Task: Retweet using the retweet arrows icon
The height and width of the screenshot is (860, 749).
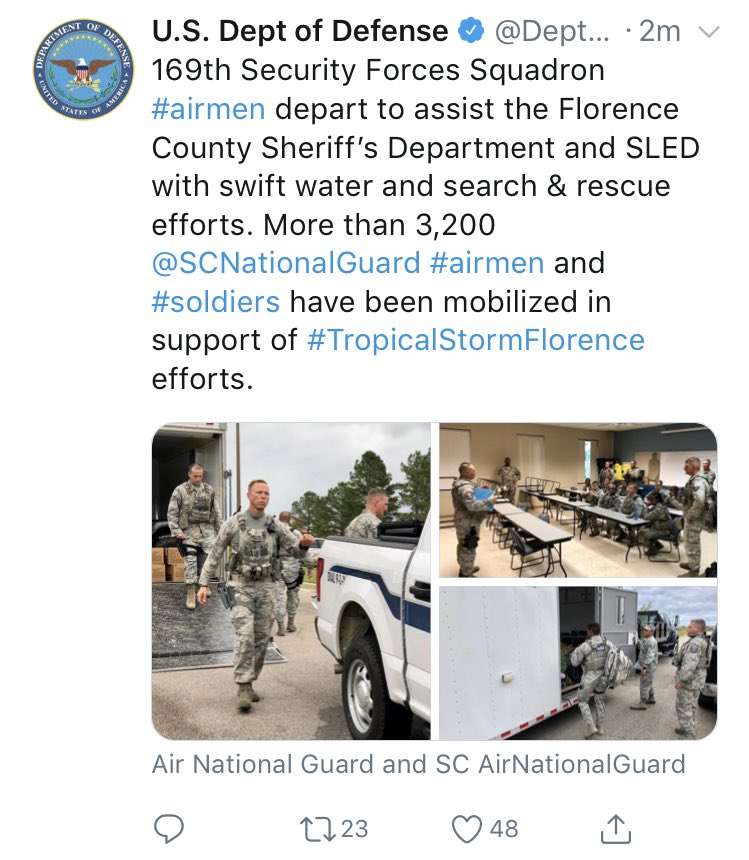Action: click(317, 829)
